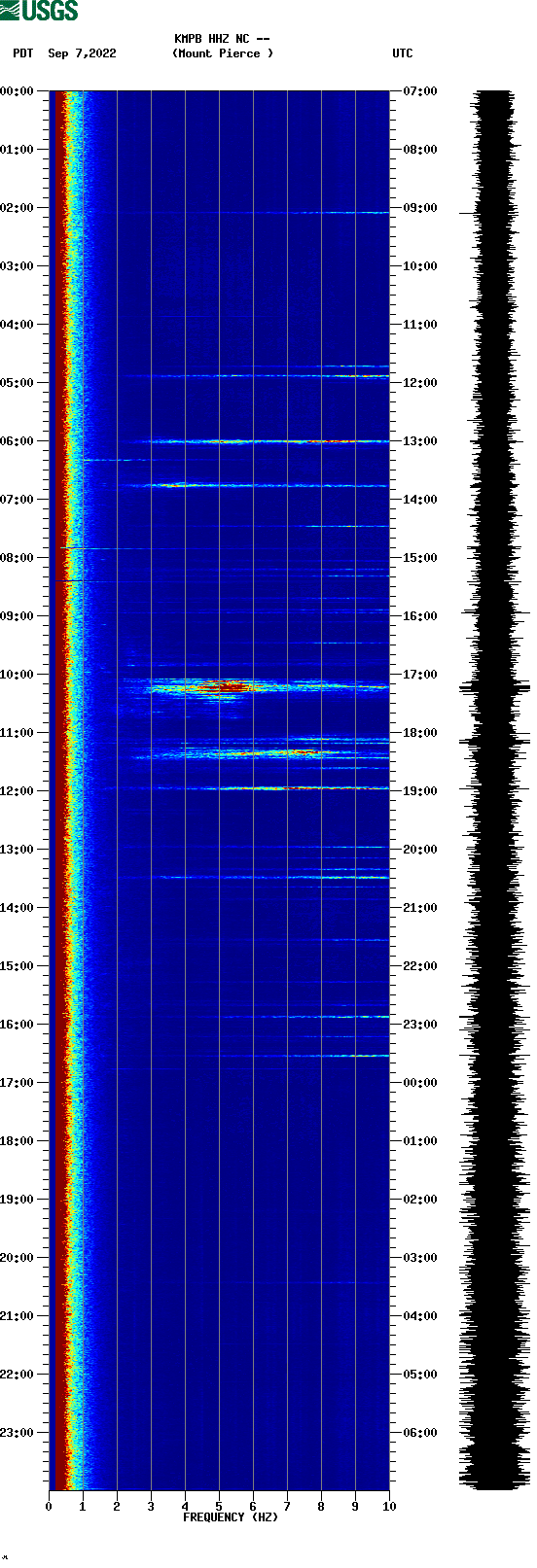Click UTC time label '11:00'
537x1568 pixels.
coord(420,325)
